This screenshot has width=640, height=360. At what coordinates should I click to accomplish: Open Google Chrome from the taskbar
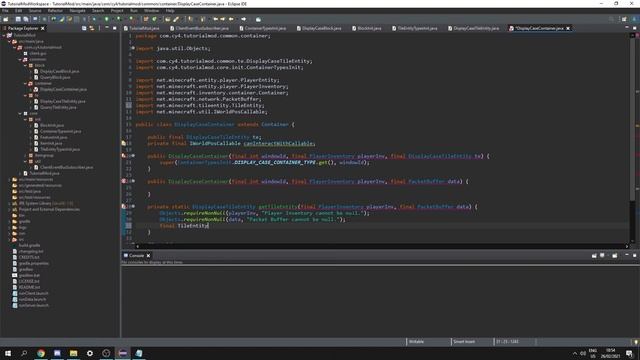click(41, 353)
